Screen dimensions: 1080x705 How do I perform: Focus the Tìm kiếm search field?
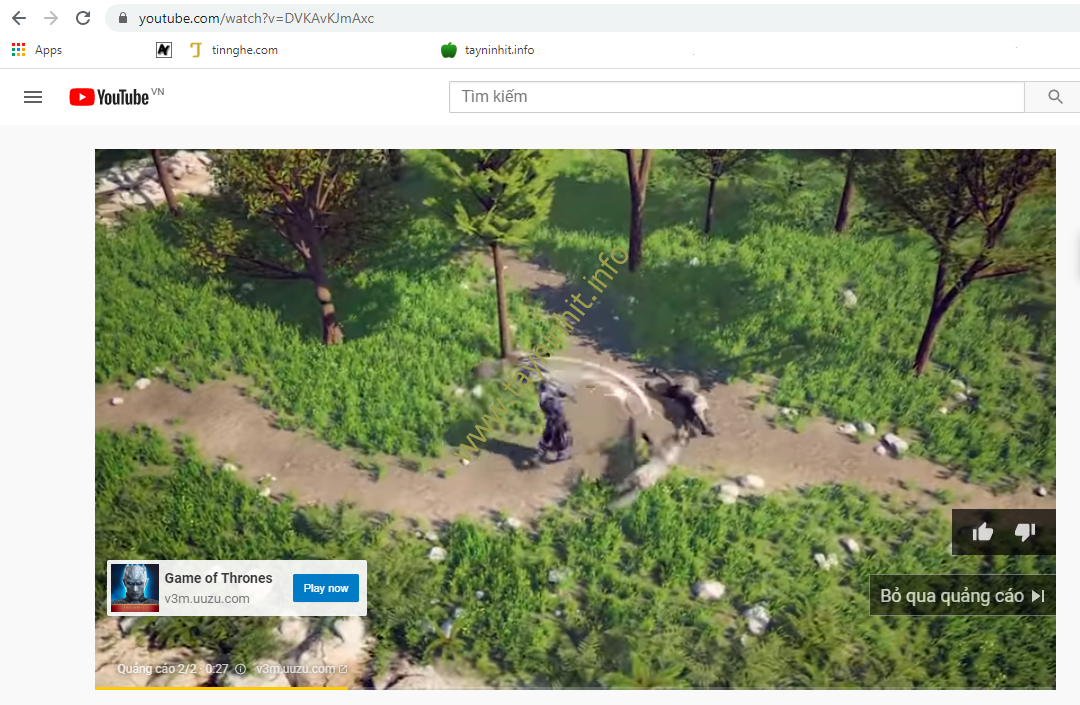point(736,97)
